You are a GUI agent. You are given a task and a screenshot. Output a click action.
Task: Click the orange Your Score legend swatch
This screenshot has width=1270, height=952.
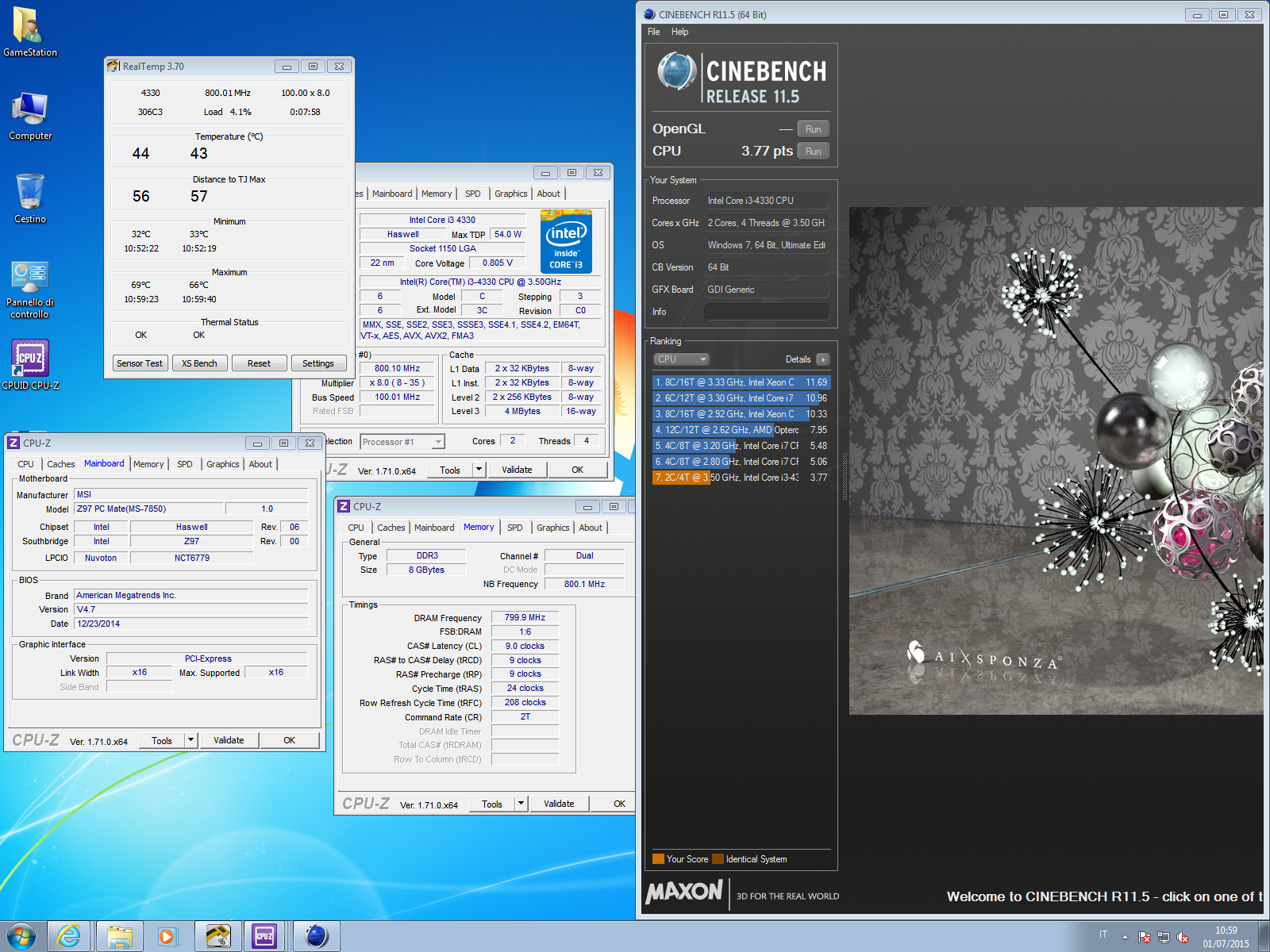click(657, 858)
